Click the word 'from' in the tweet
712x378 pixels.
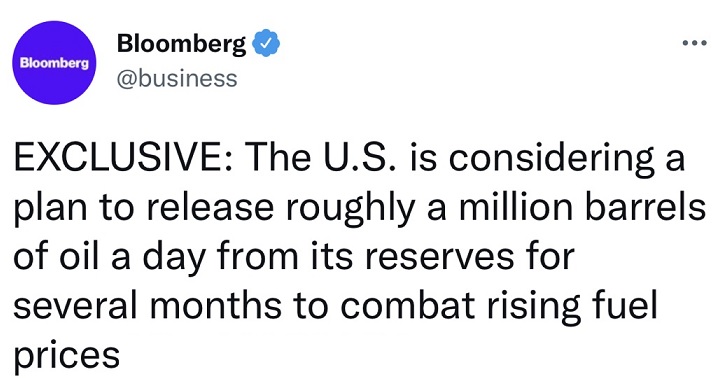tap(259, 256)
